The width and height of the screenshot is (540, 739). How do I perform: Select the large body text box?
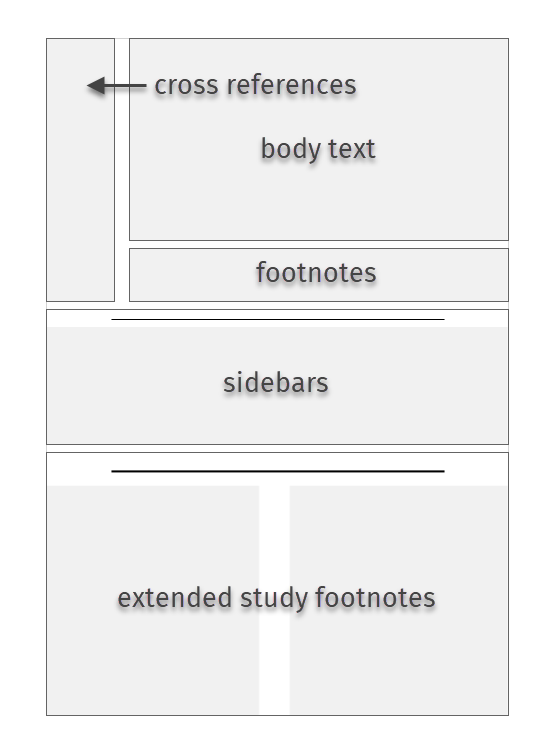click(319, 140)
